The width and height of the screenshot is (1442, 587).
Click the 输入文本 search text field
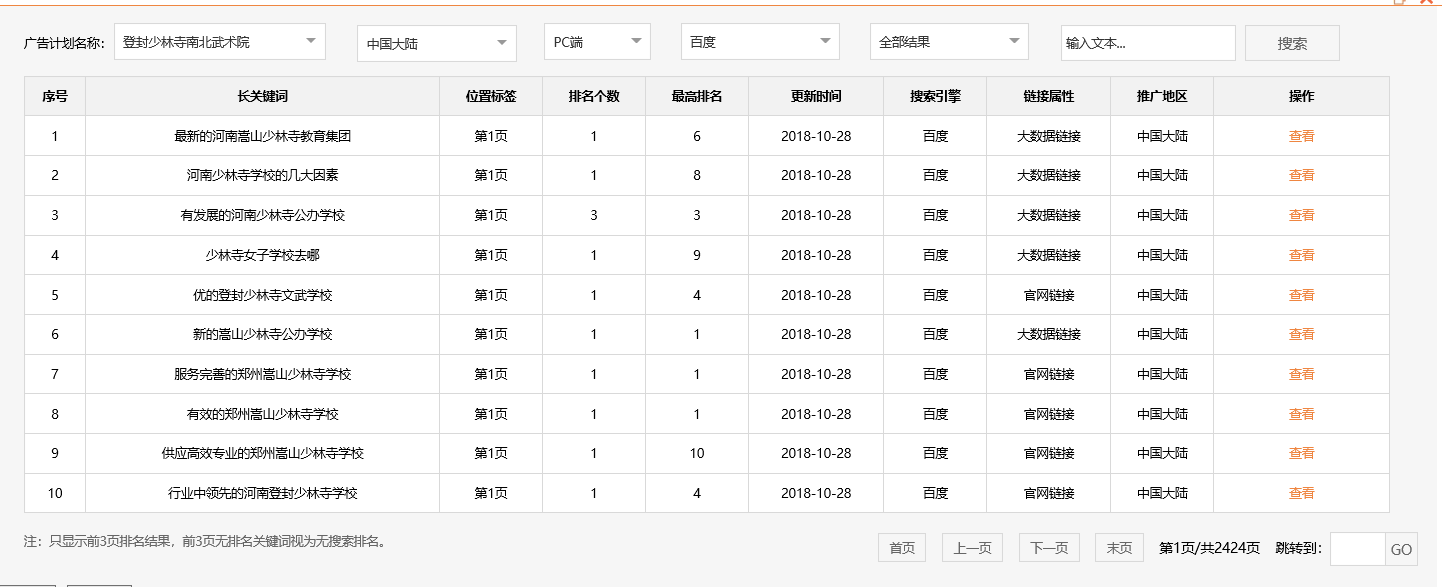tap(1147, 43)
